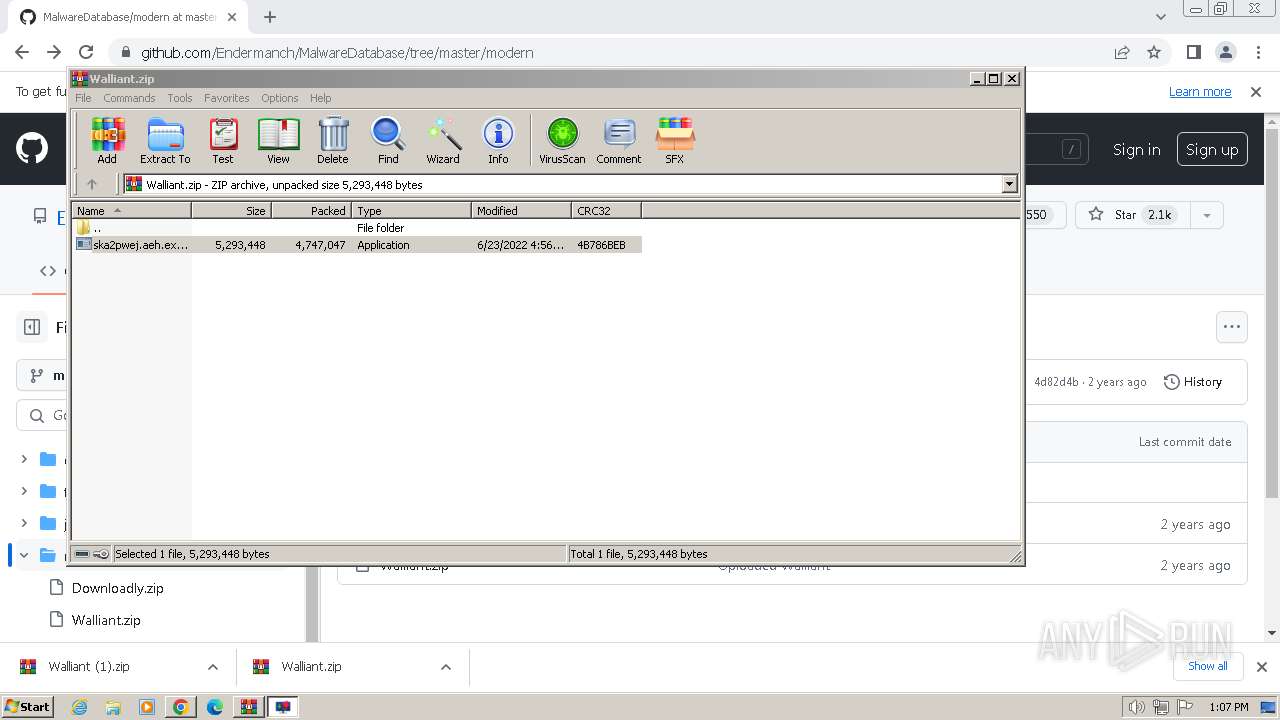Open Internet Explorer from taskbar
The image size is (1280, 720).
tap(80, 707)
